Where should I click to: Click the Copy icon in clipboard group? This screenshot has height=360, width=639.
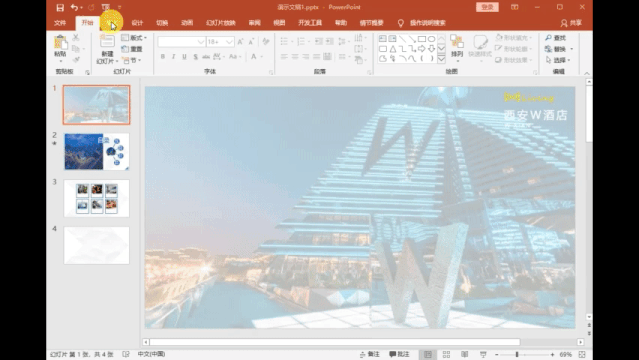76,49
